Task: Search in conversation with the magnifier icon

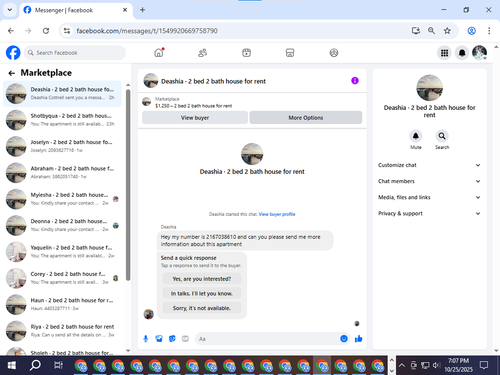Action: pos(442,136)
